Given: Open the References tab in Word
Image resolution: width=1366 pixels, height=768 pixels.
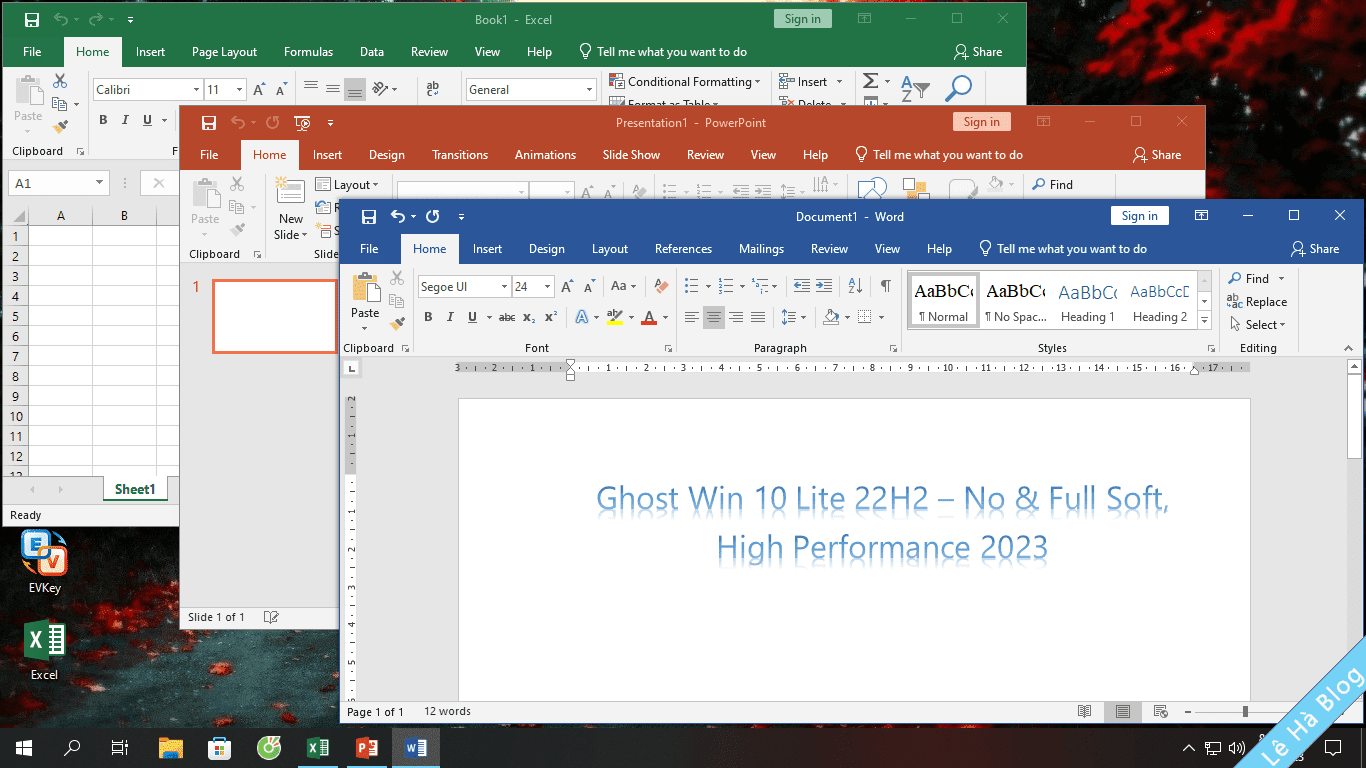Looking at the screenshot, I should click(x=683, y=249).
